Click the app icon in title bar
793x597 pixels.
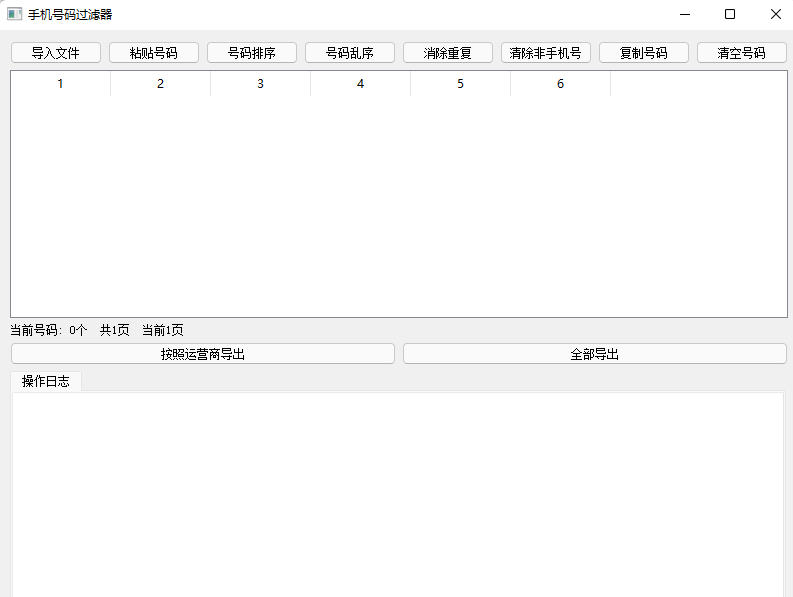[x=14, y=14]
